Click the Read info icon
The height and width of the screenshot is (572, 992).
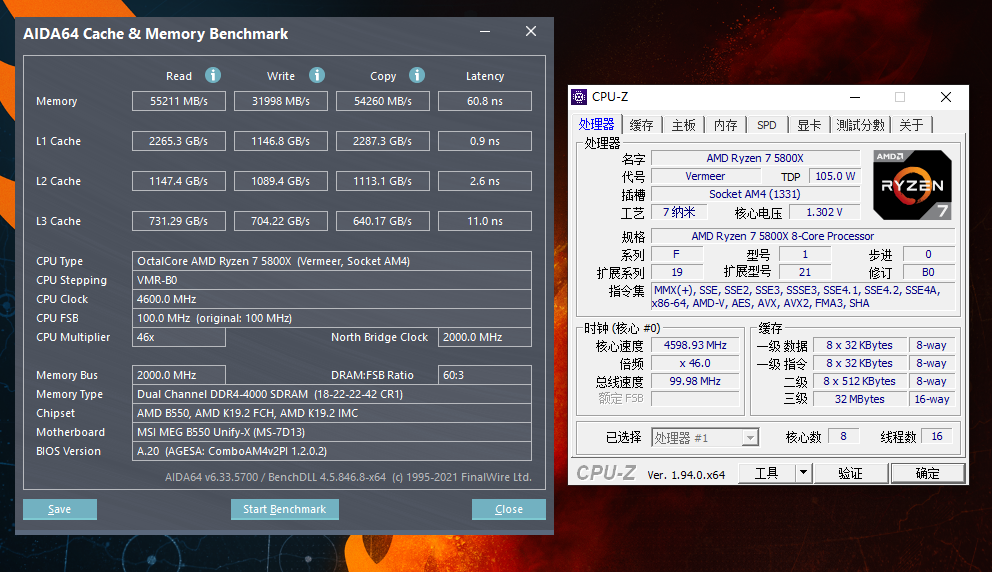coord(213,75)
